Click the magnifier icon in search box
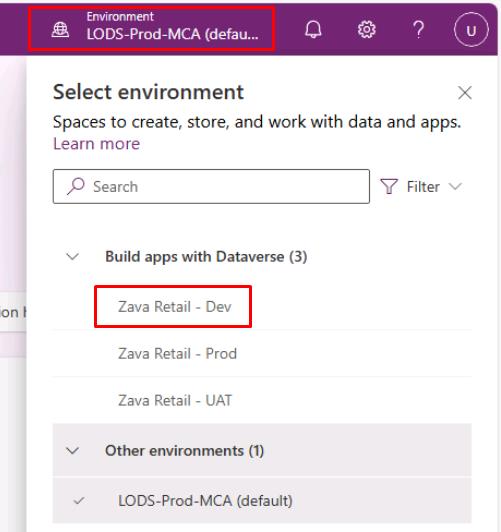Viewport: 501px width, 532px height. (75, 186)
